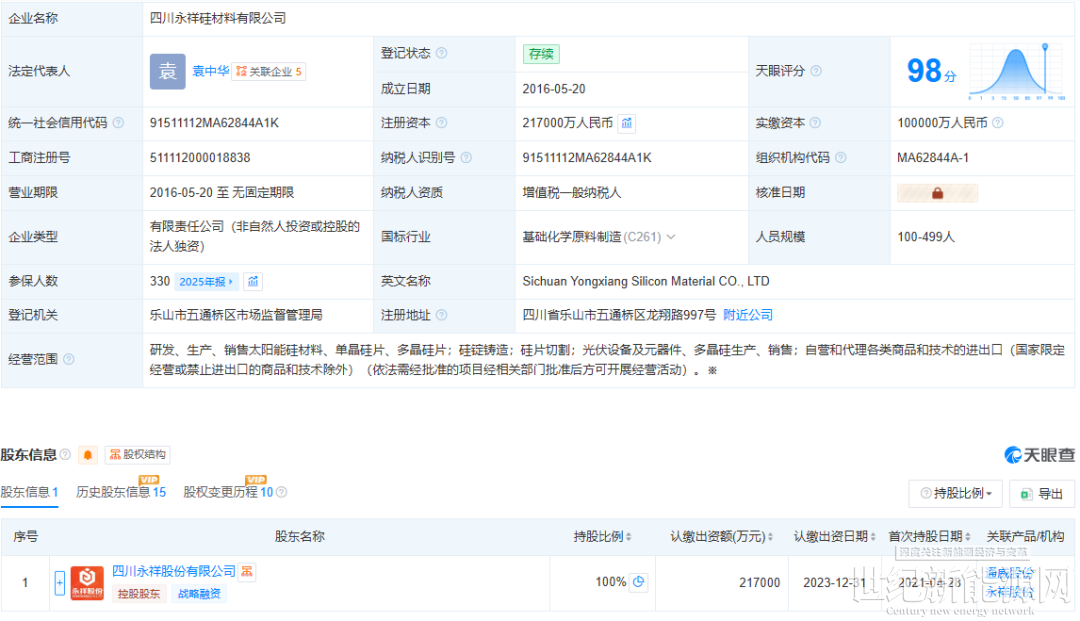The image size is (1080, 621).
Task: Select credit code 91511112MA62844A1K under 统一社会信用代码
Action: click(214, 123)
